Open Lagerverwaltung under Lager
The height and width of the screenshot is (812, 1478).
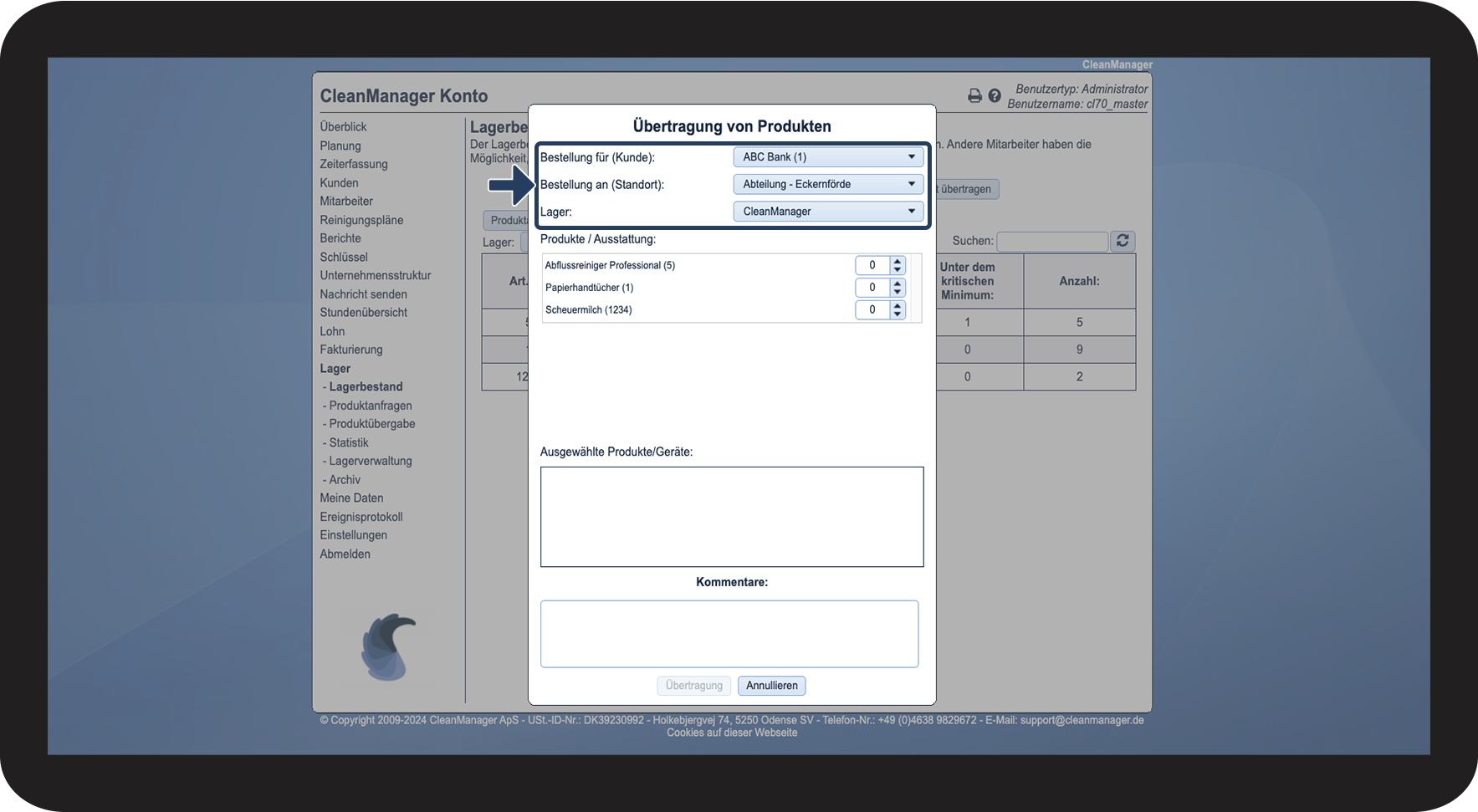coord(371,461)
